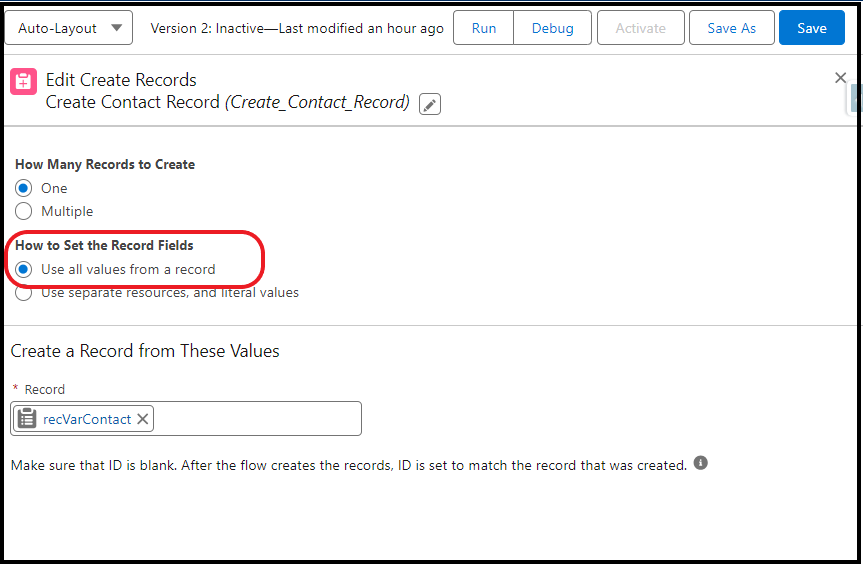Close the Edit Create Records panel

tap(840, 78)
